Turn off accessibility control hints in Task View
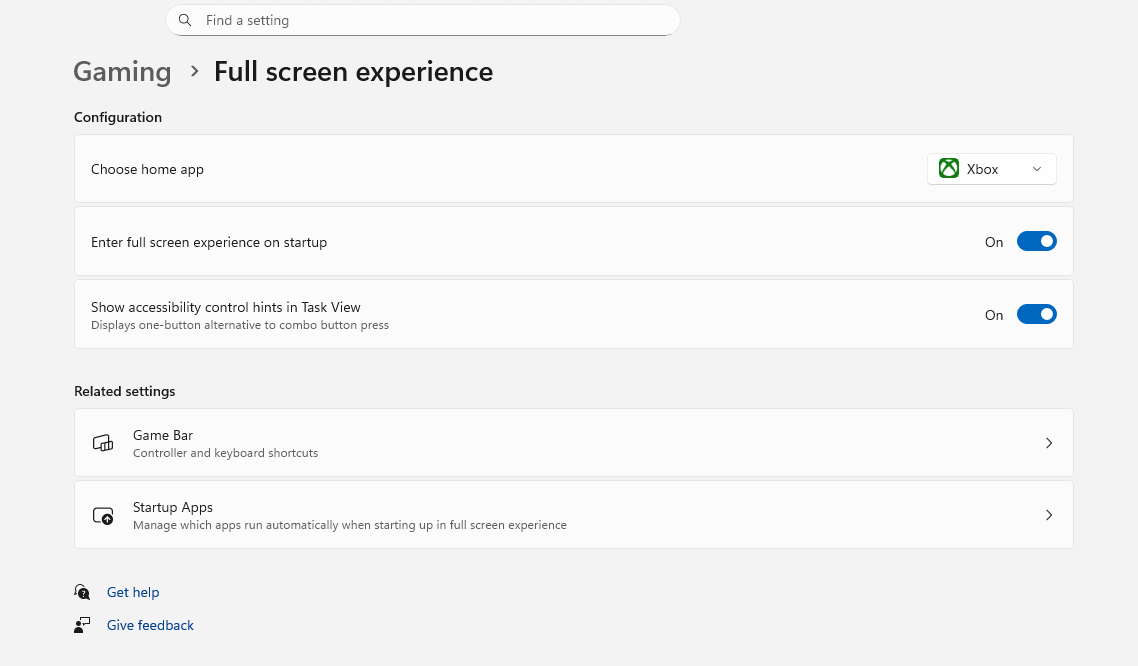Screen dimensions: 1138x666 pyautogui.click(x=1037, y=313)
